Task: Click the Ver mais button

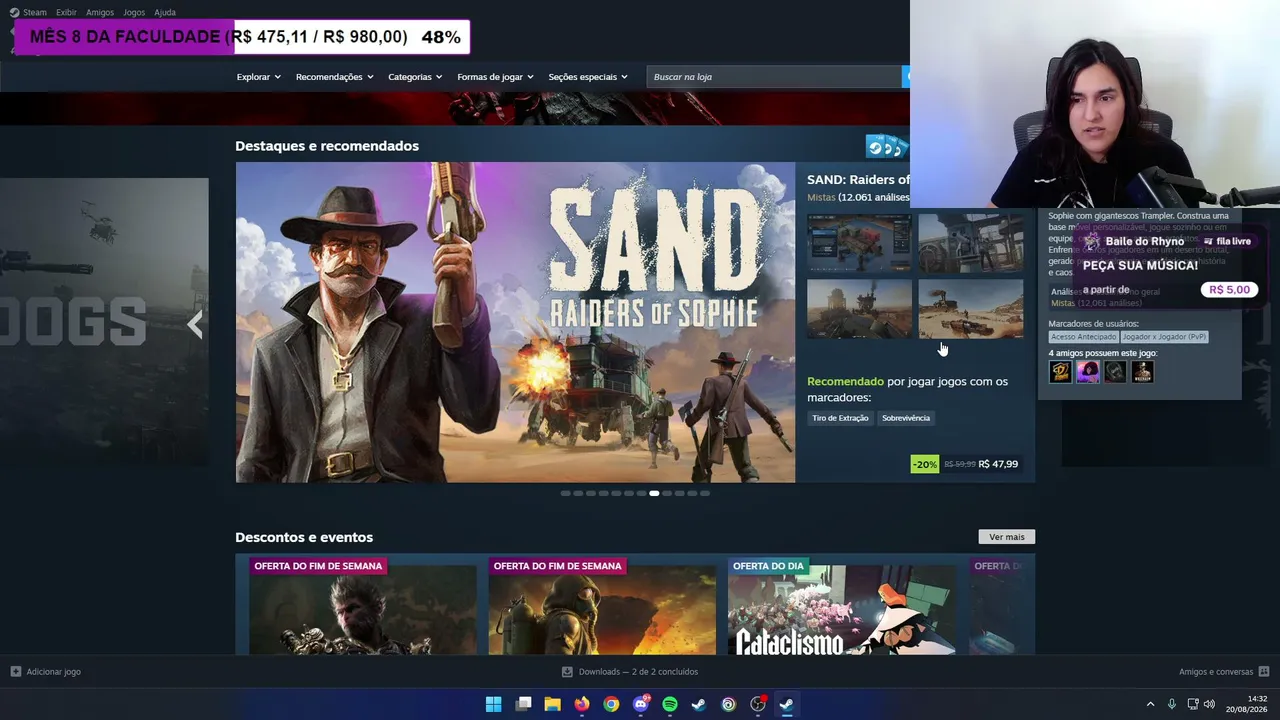Action: 1007,537
